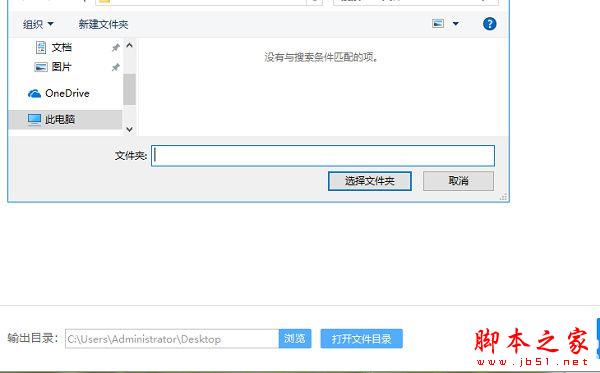Viewport: 600px width, 373px height.
Task: Click the view mode icon
Action: coord(438,24)
